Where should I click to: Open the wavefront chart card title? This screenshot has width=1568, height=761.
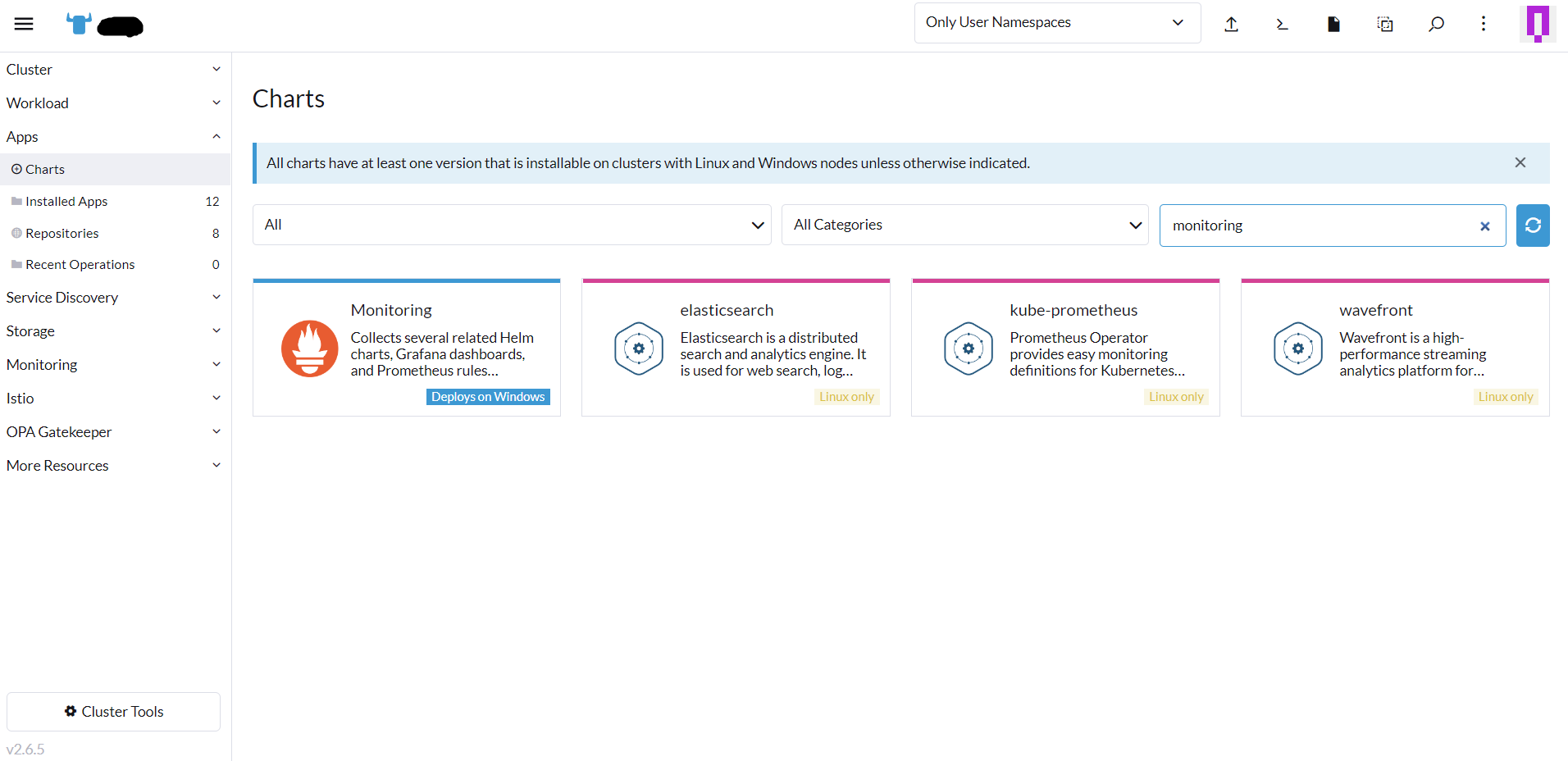[x=1376, y=310]
